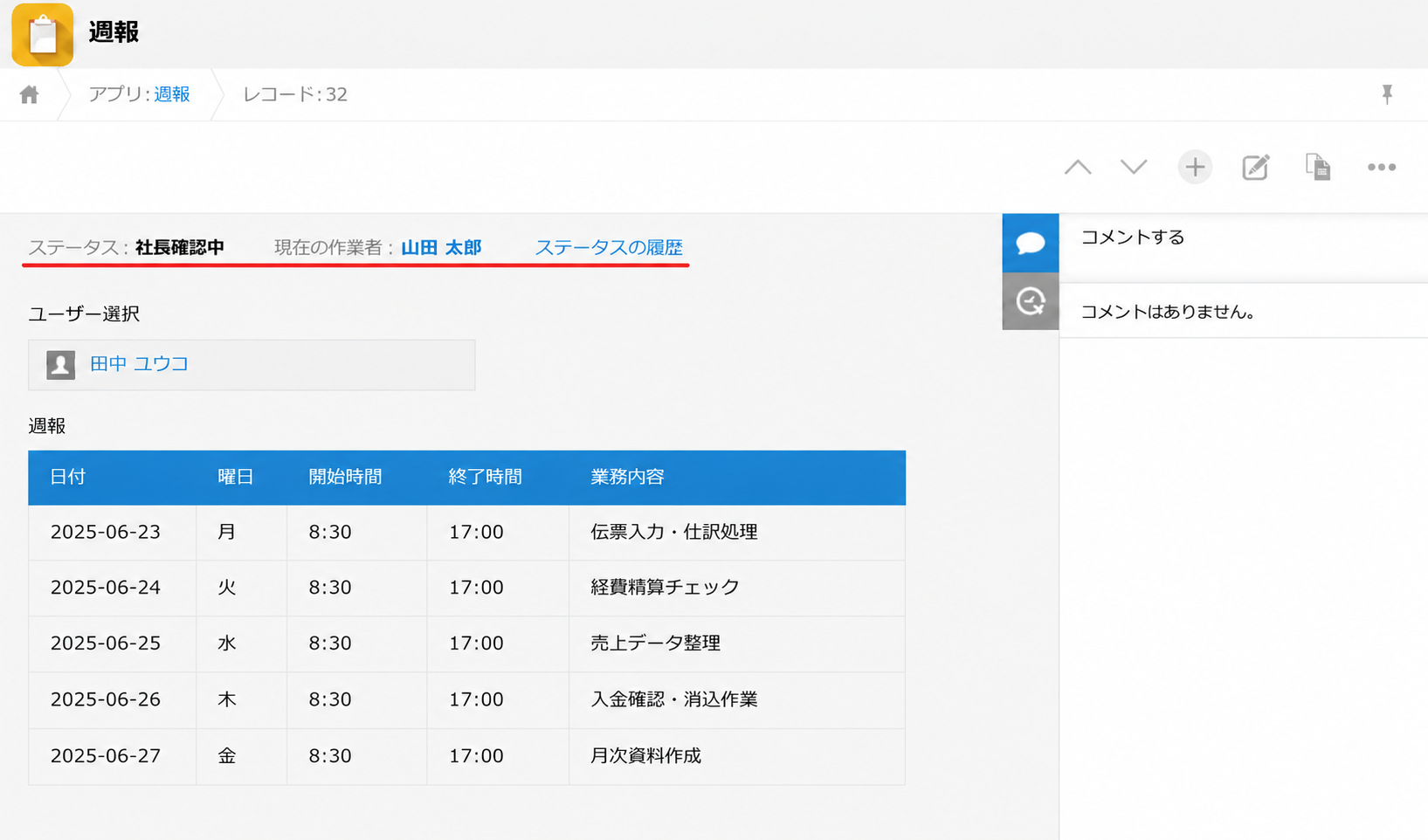Add a new record with plus icon
Viewport: 1428px width, 840px height.
pyautogui.click(x=1195, y=167)
